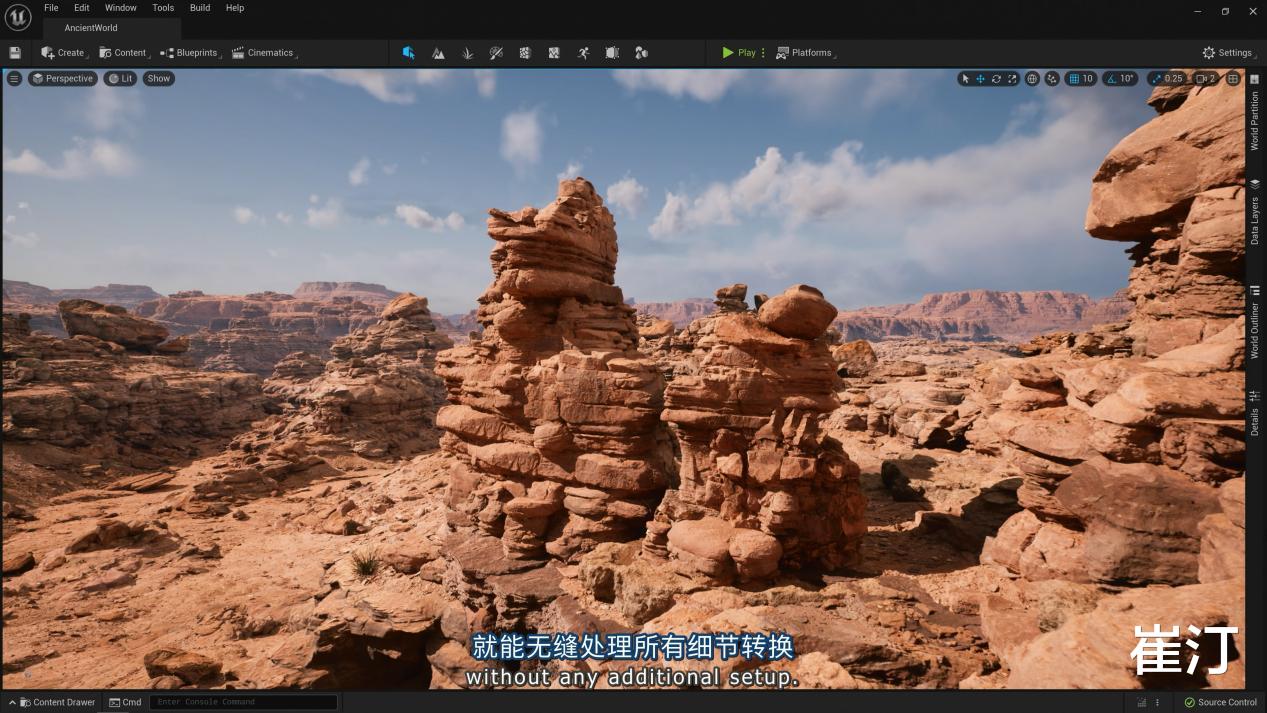Open the Platforms dropdown
This screenshot has width=1267, height=713.
point(806,53)
